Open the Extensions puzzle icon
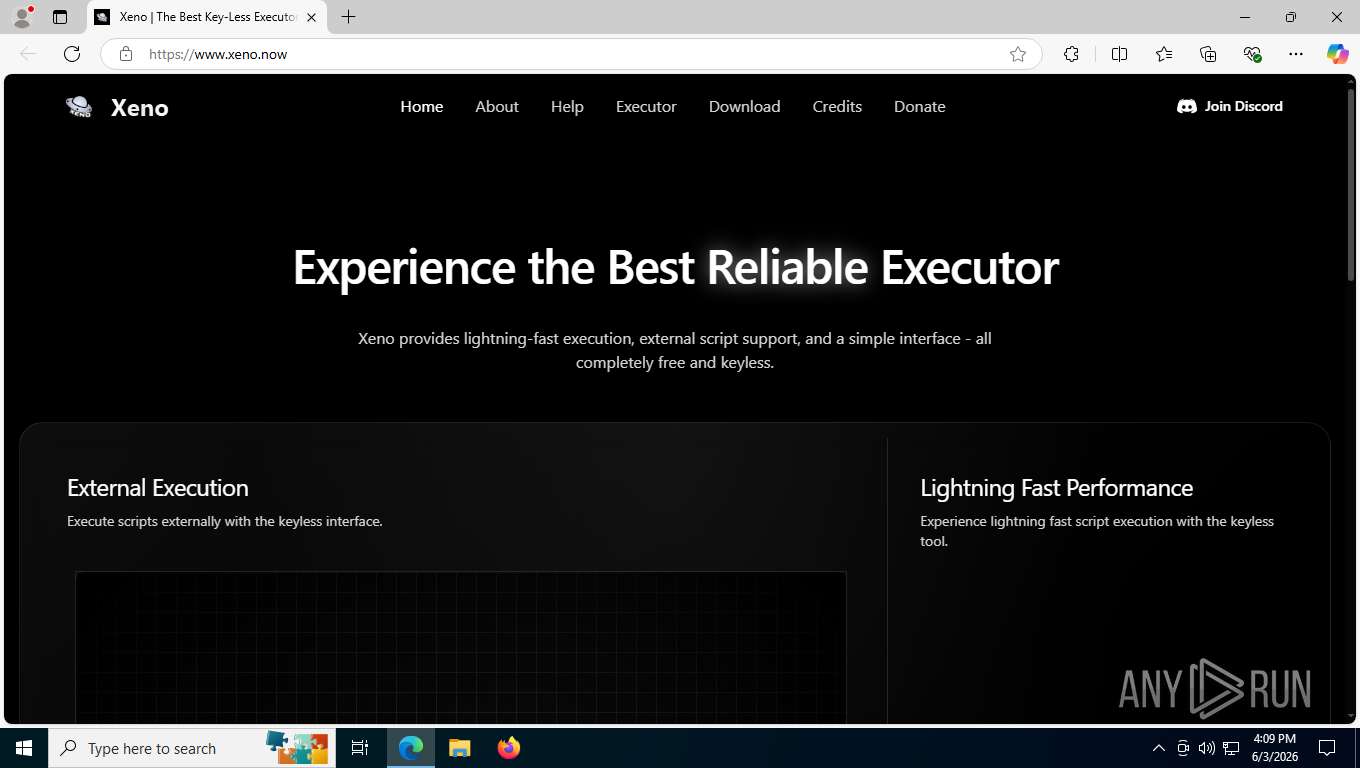 coord(1071,54)
